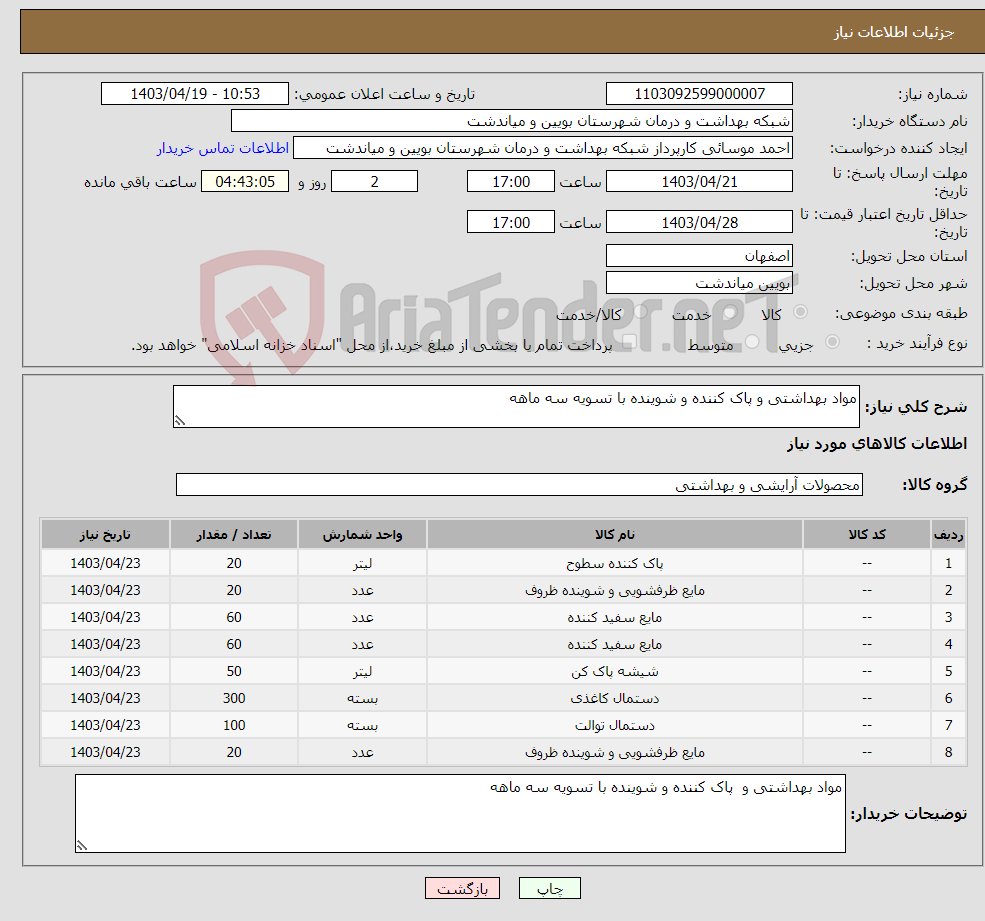Open the buyer contact information link

click(x=222, y=148)
